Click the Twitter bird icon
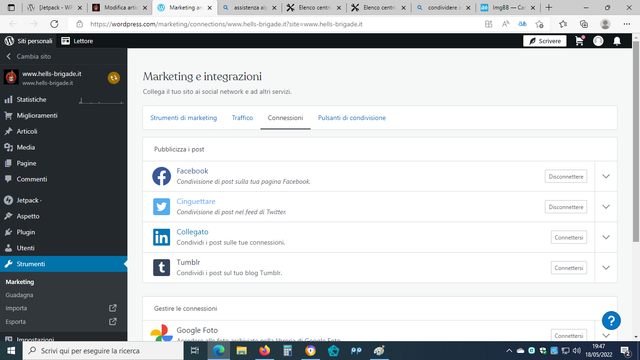640x360 pixels. pyautogui.click(x=161, y=207)
